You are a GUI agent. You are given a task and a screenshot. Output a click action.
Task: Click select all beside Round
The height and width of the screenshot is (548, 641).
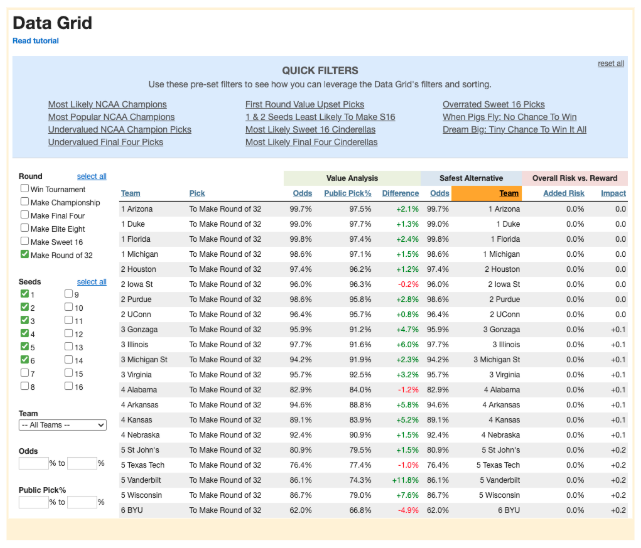[x=91, y=176]
